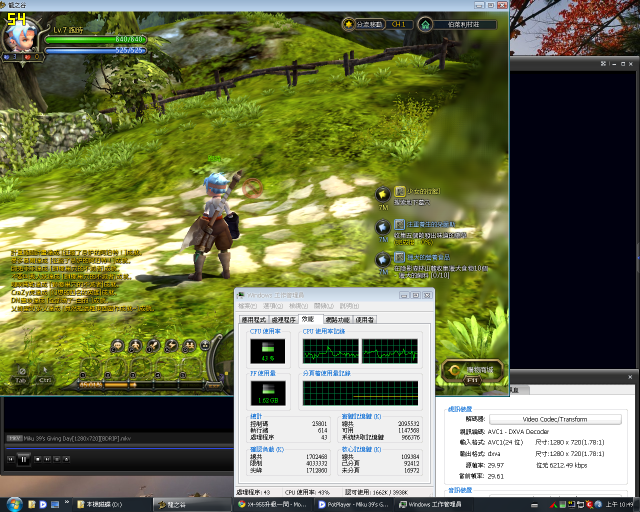Click the blue quest marker for the second quest

click(x=383, y=227)
